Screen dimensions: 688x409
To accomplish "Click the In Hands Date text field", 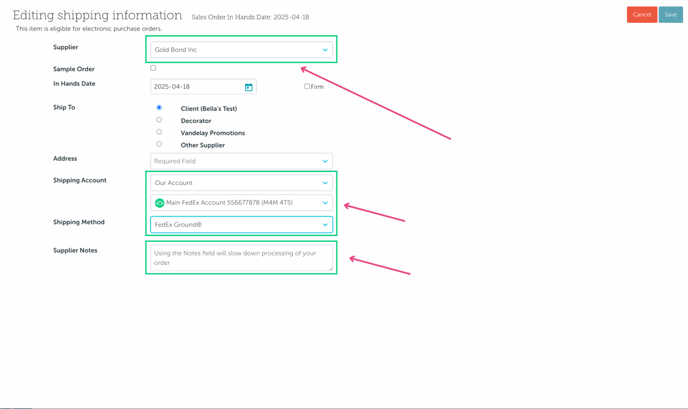I will pos(195,87).
